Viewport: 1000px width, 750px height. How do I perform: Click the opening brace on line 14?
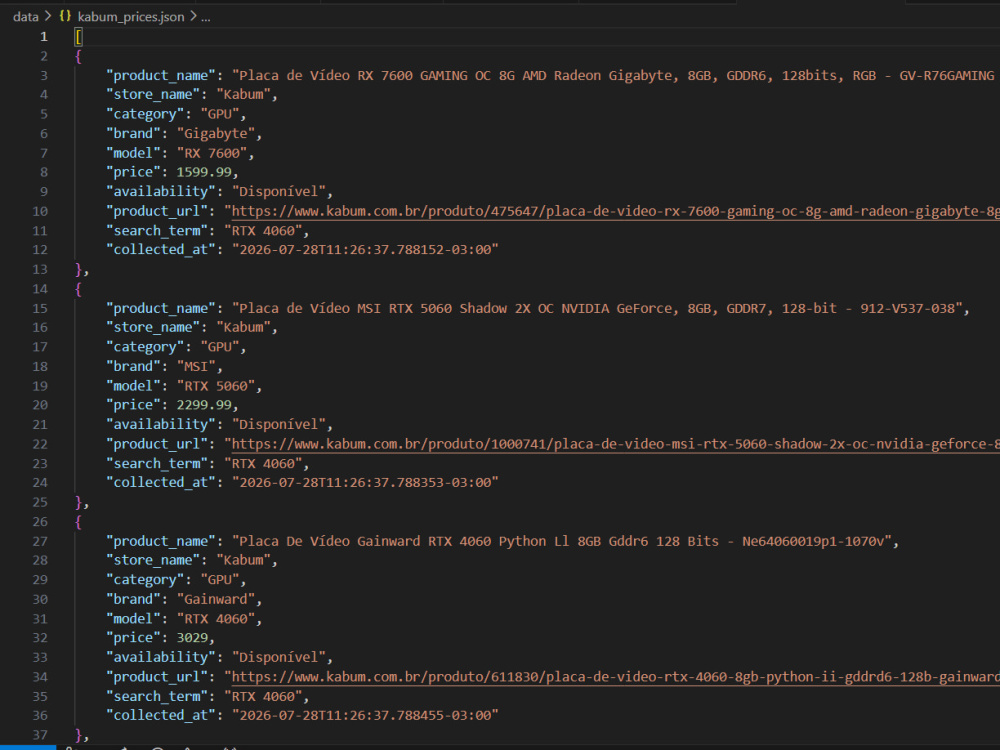point(78,289)
